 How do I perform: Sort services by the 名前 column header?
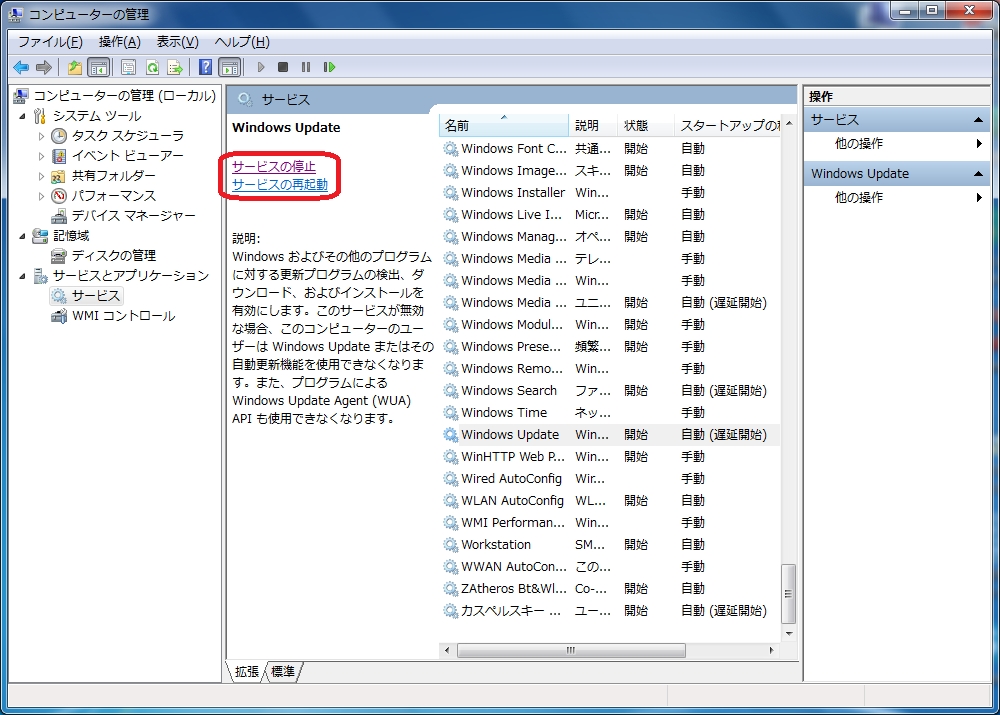pyautogui.click(x=503, y=126)
